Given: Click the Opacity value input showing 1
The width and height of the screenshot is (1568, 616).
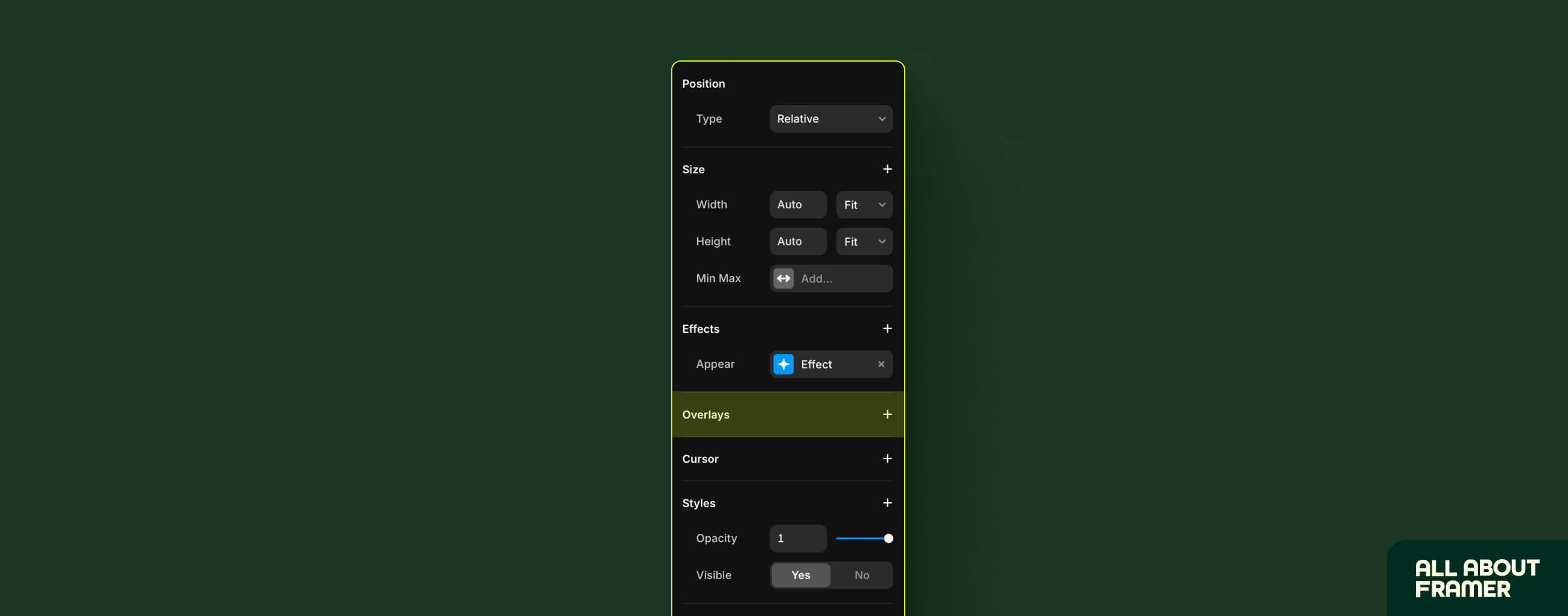Looking at the screenshot, I should tap(798, 538).
